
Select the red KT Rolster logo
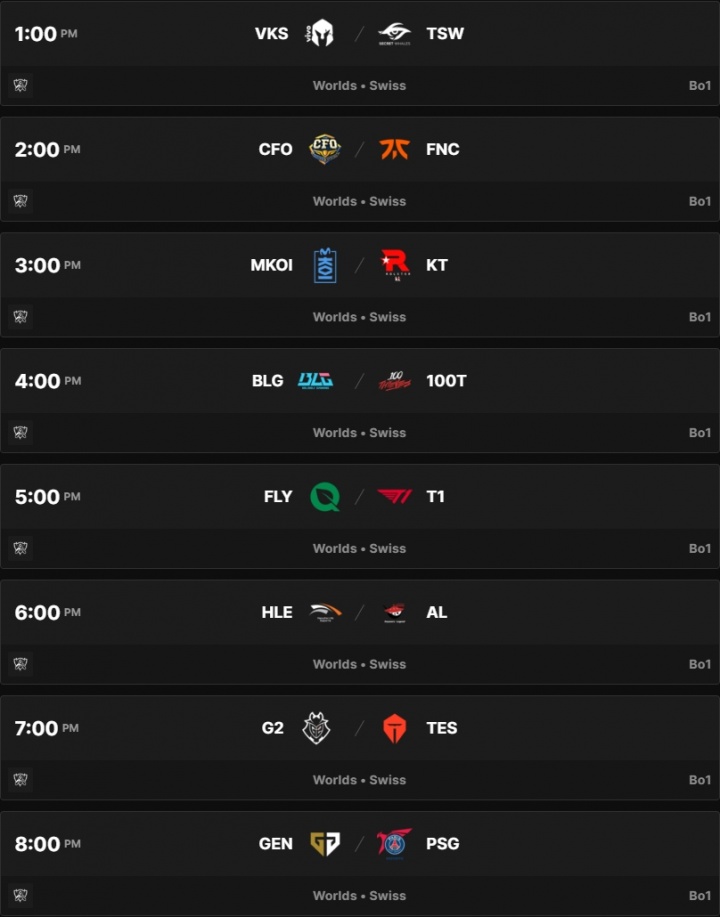click(394, 265)
